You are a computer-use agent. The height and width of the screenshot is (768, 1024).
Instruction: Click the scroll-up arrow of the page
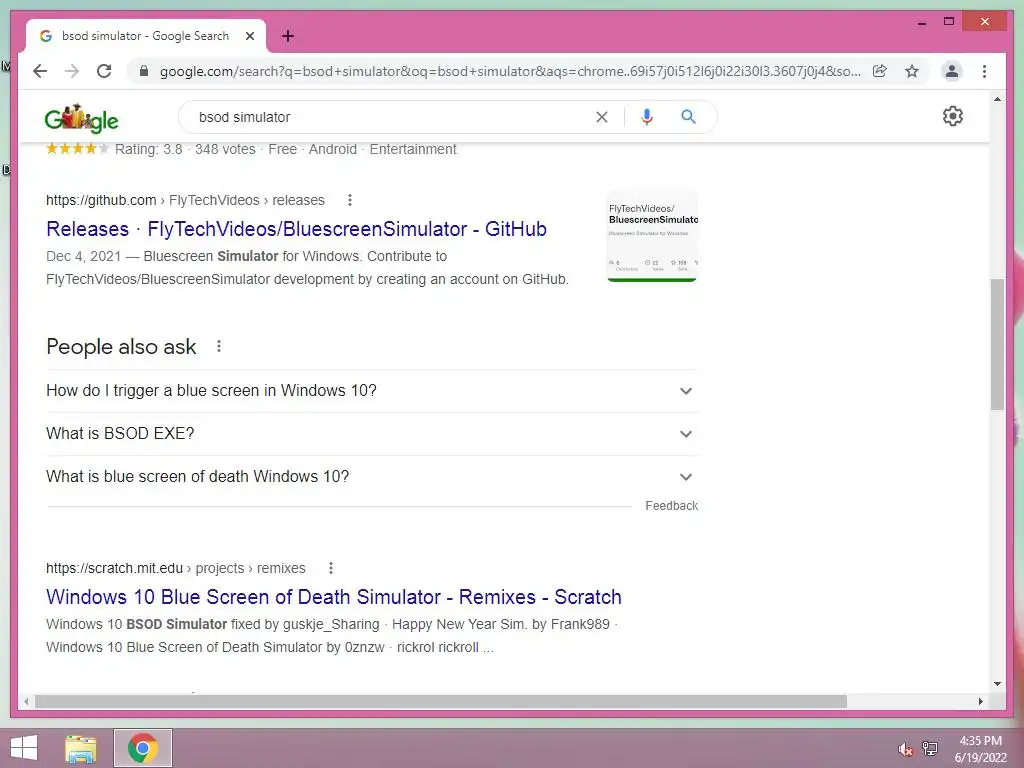tap(997, 99)
